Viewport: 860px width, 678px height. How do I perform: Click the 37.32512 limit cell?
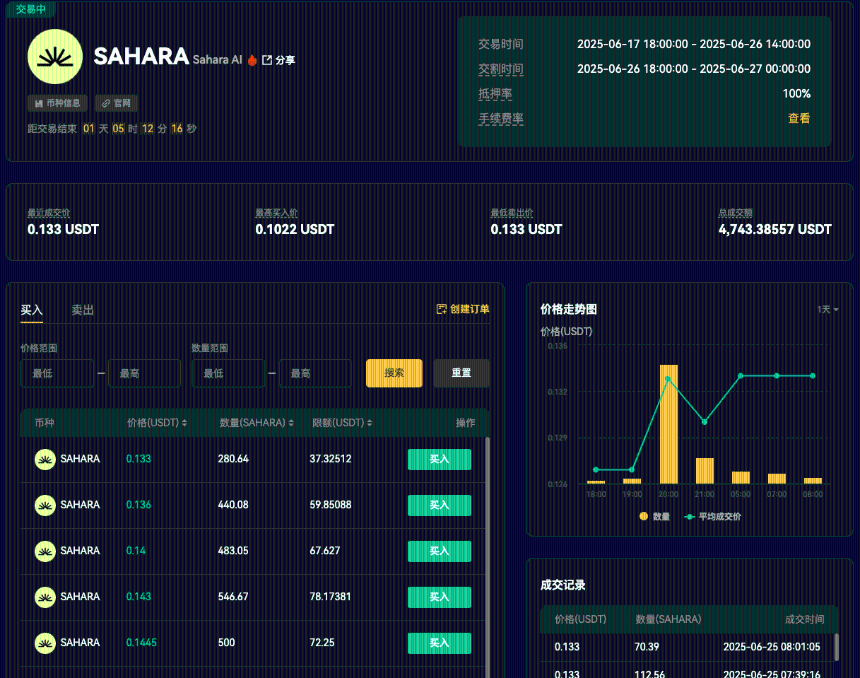330,459
